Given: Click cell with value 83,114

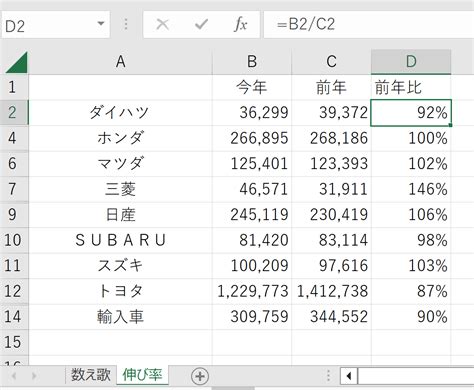Looking at the screenshot, I should pos(331,240).
